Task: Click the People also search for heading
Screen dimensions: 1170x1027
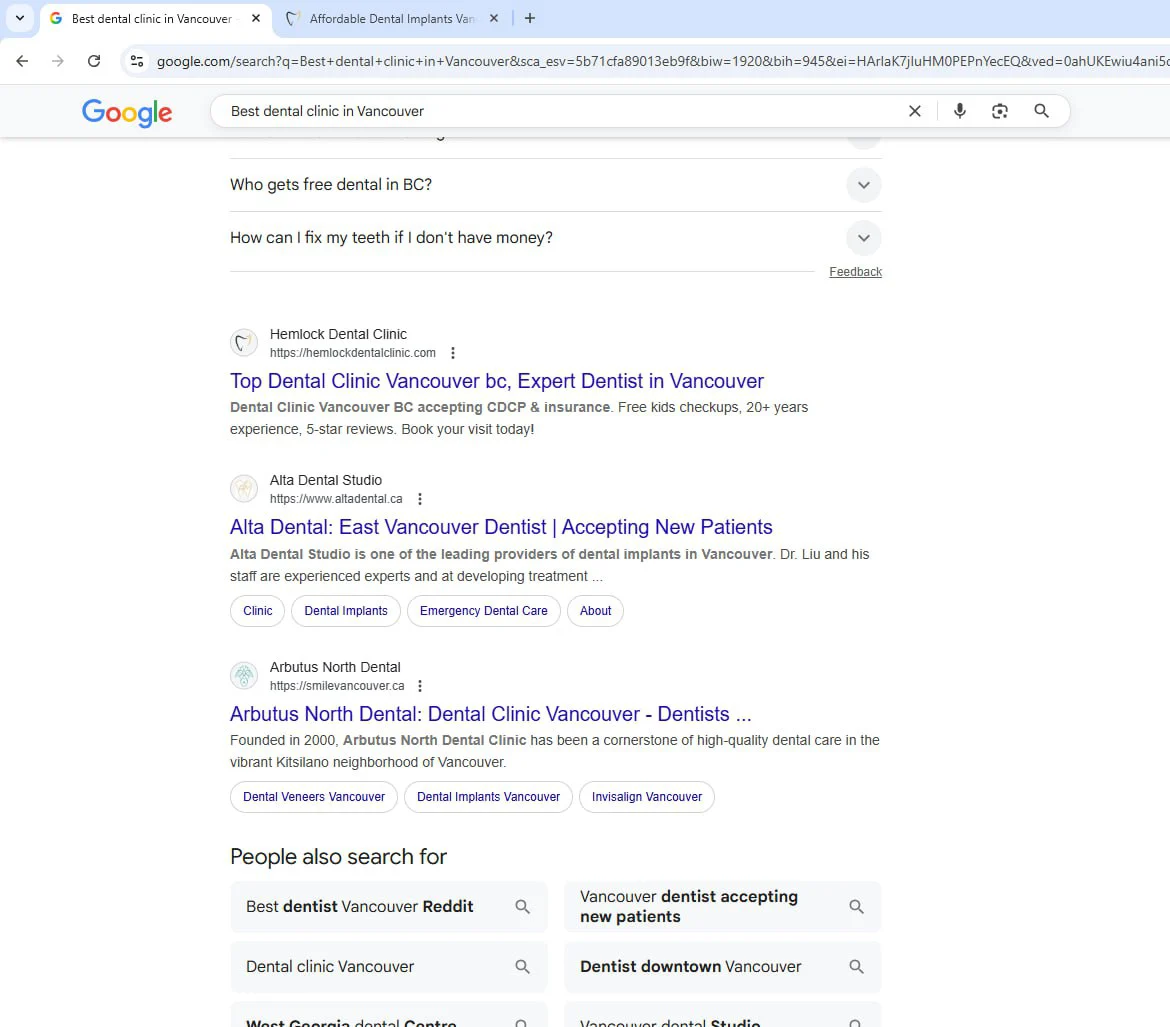Action: [338, 857]
